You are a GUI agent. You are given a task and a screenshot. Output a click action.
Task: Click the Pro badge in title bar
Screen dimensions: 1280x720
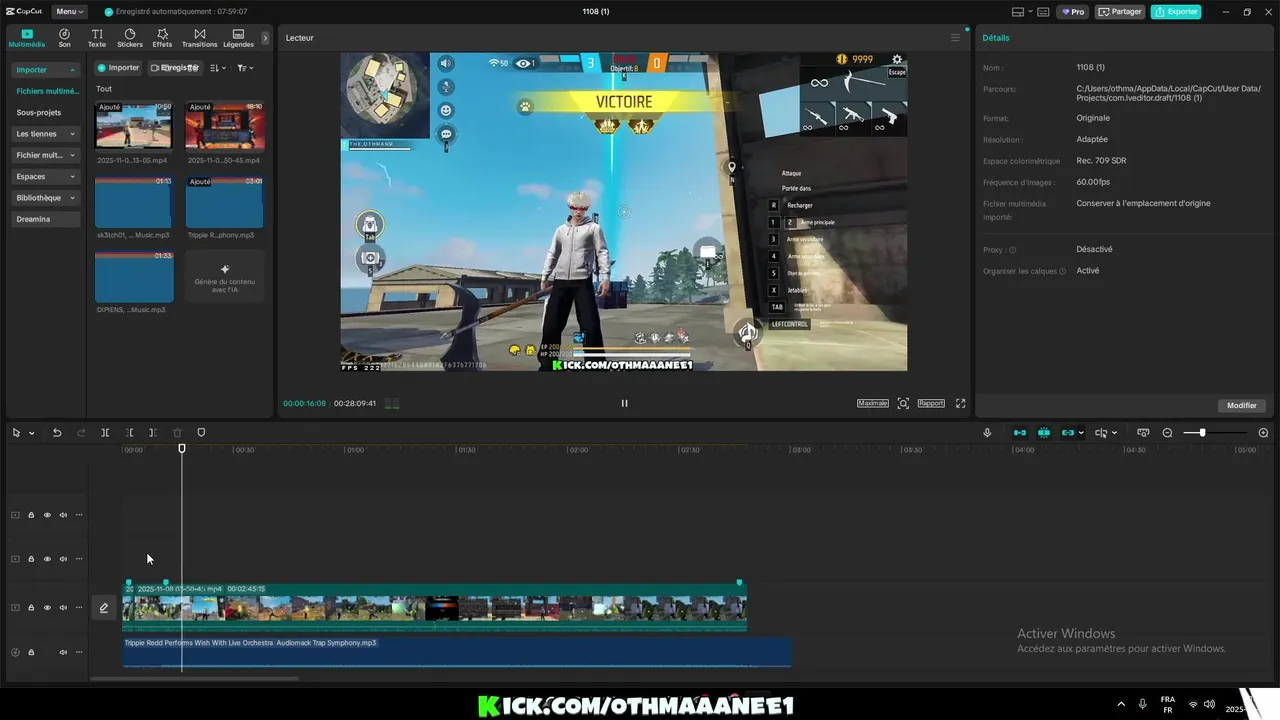[1074, 12]
